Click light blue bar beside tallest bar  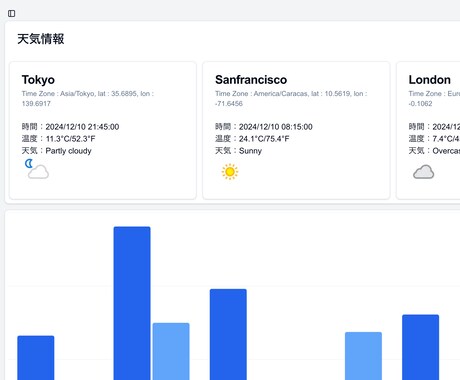point(171,351)
